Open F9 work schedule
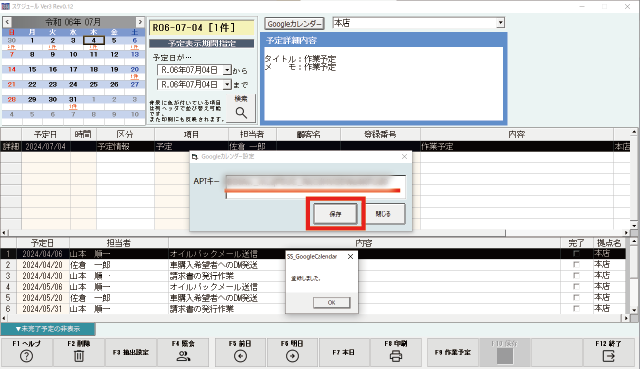This screenshot has height=369, width=640. tap(453, 351)
